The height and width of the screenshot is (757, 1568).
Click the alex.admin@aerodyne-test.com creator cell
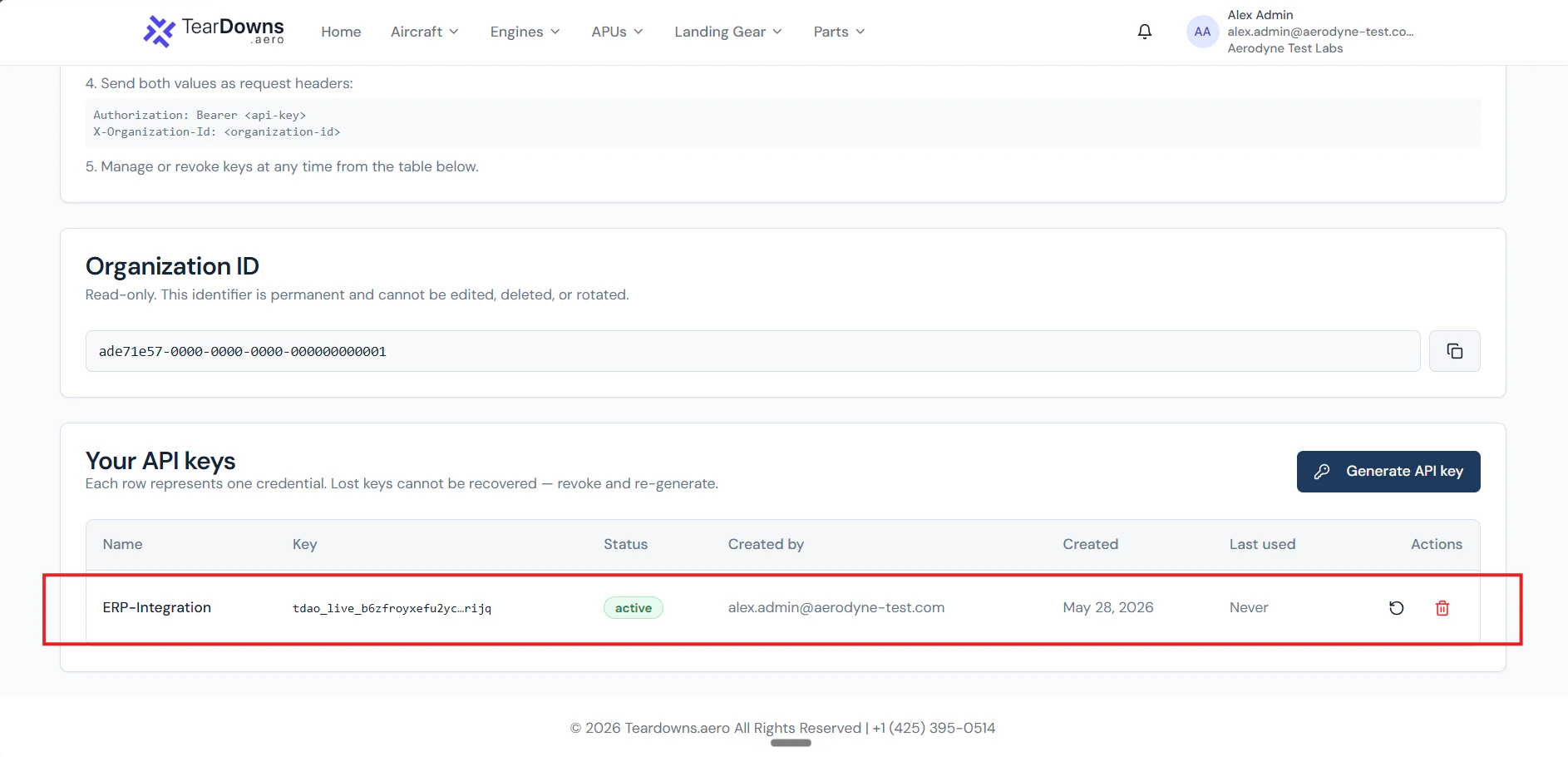[836, 607]
